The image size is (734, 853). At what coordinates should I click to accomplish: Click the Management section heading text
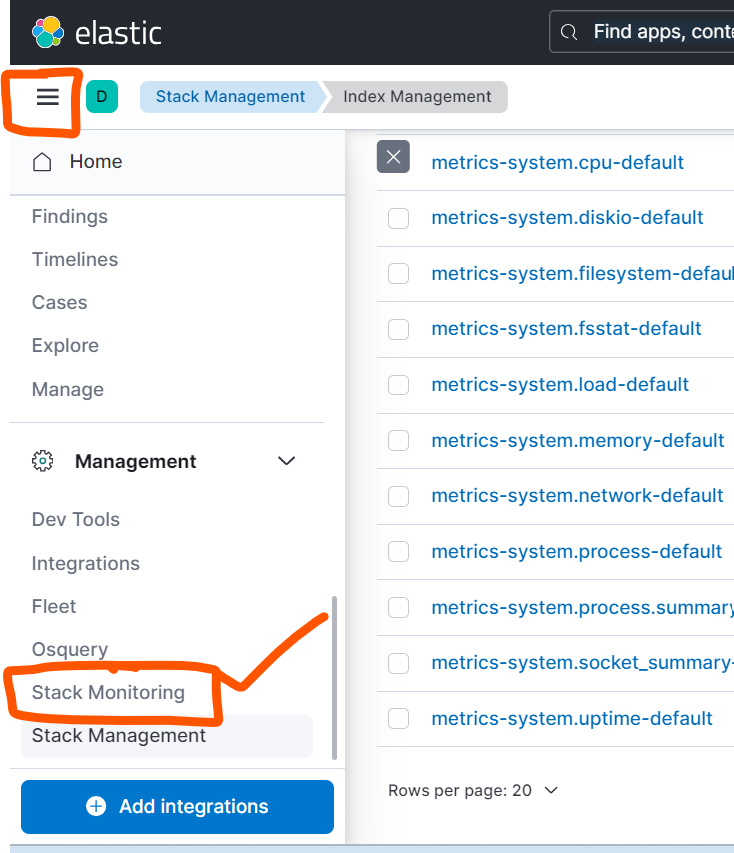135,461
